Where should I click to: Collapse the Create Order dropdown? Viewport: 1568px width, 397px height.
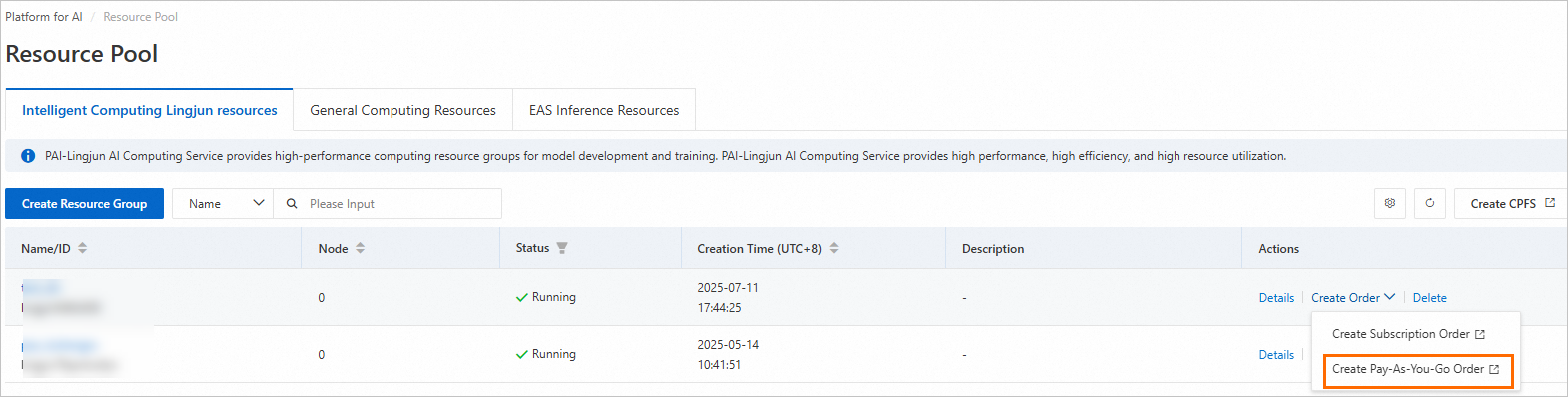(x=1353, y=297)
